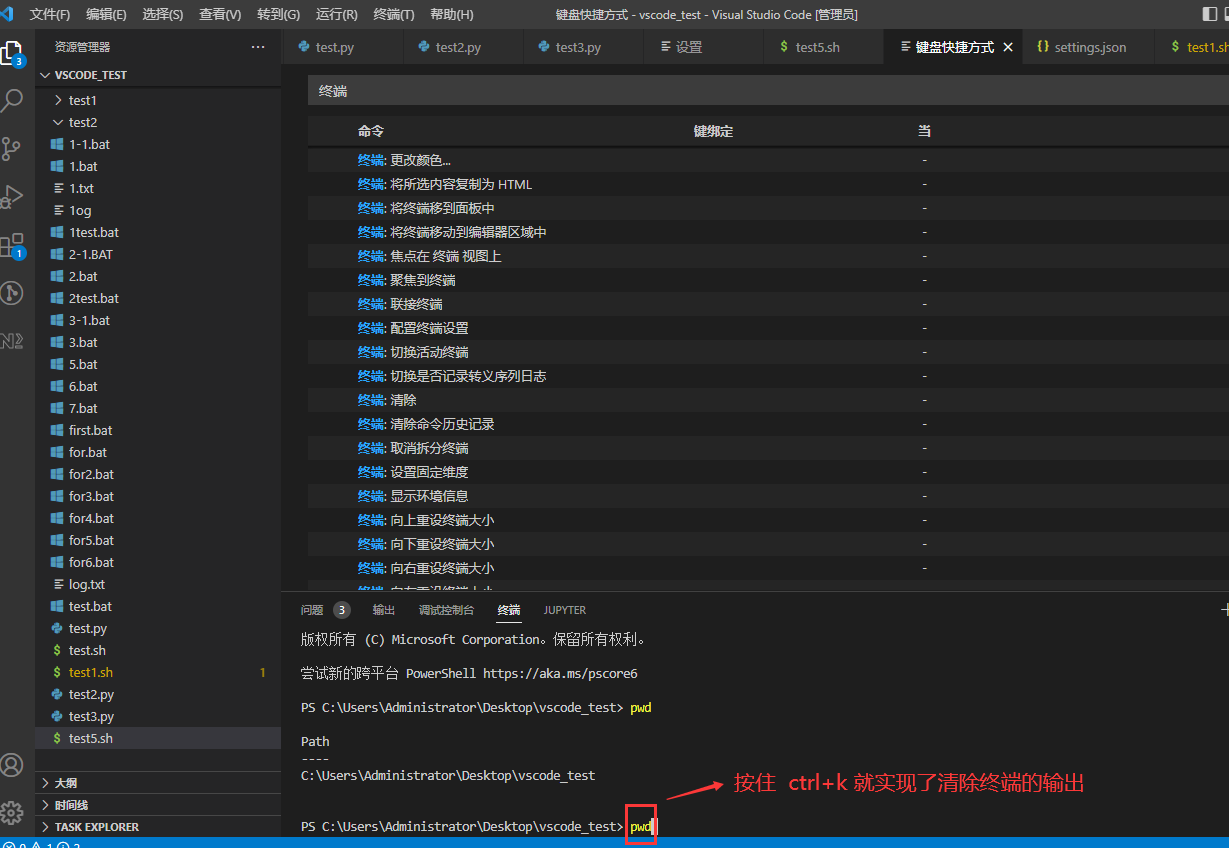
Task: Select the 终端 panel tab
Action: click(x=509, y=610)
